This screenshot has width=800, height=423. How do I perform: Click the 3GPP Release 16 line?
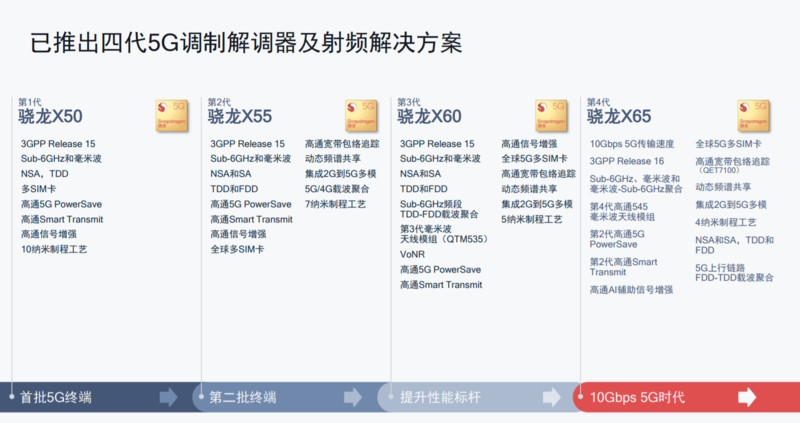tap(627, 161)
